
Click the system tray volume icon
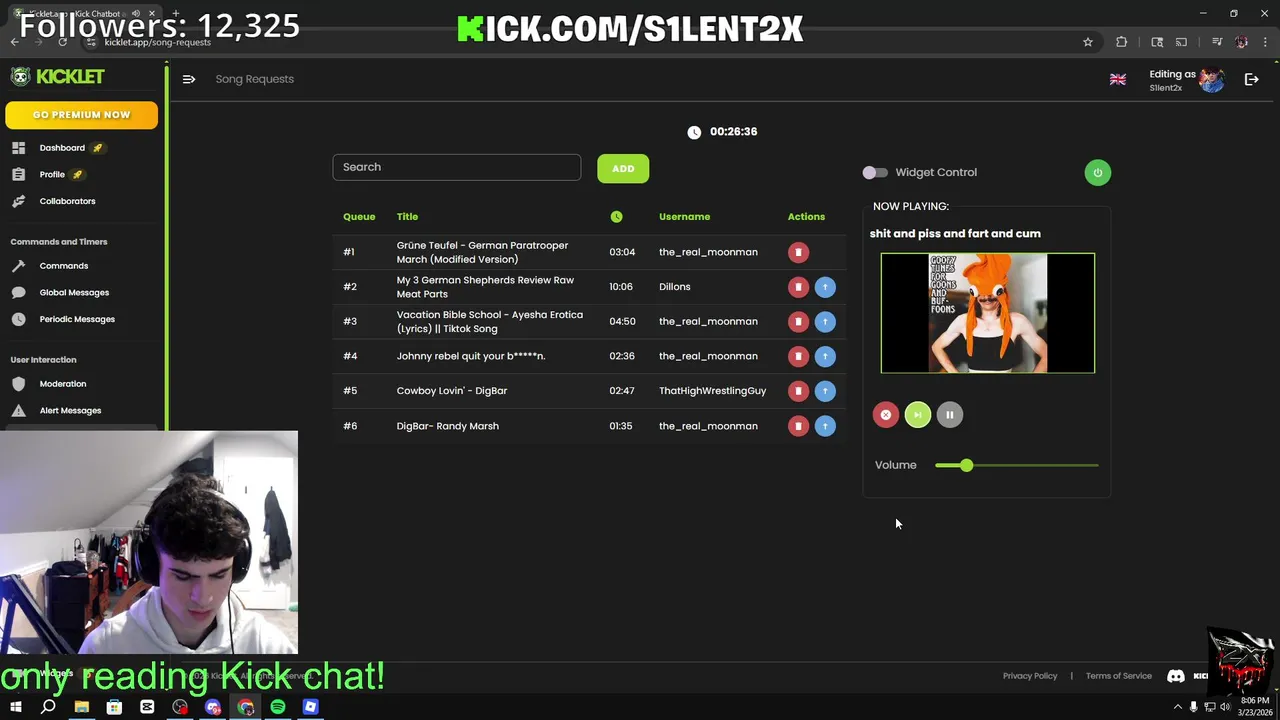(x=1225, y=707)
